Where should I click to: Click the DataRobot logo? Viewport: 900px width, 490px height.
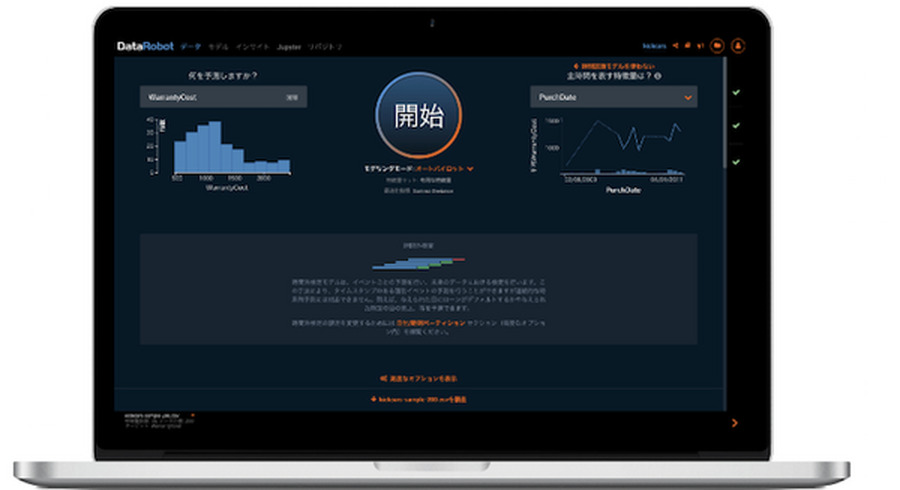click(x=143, y=46)
